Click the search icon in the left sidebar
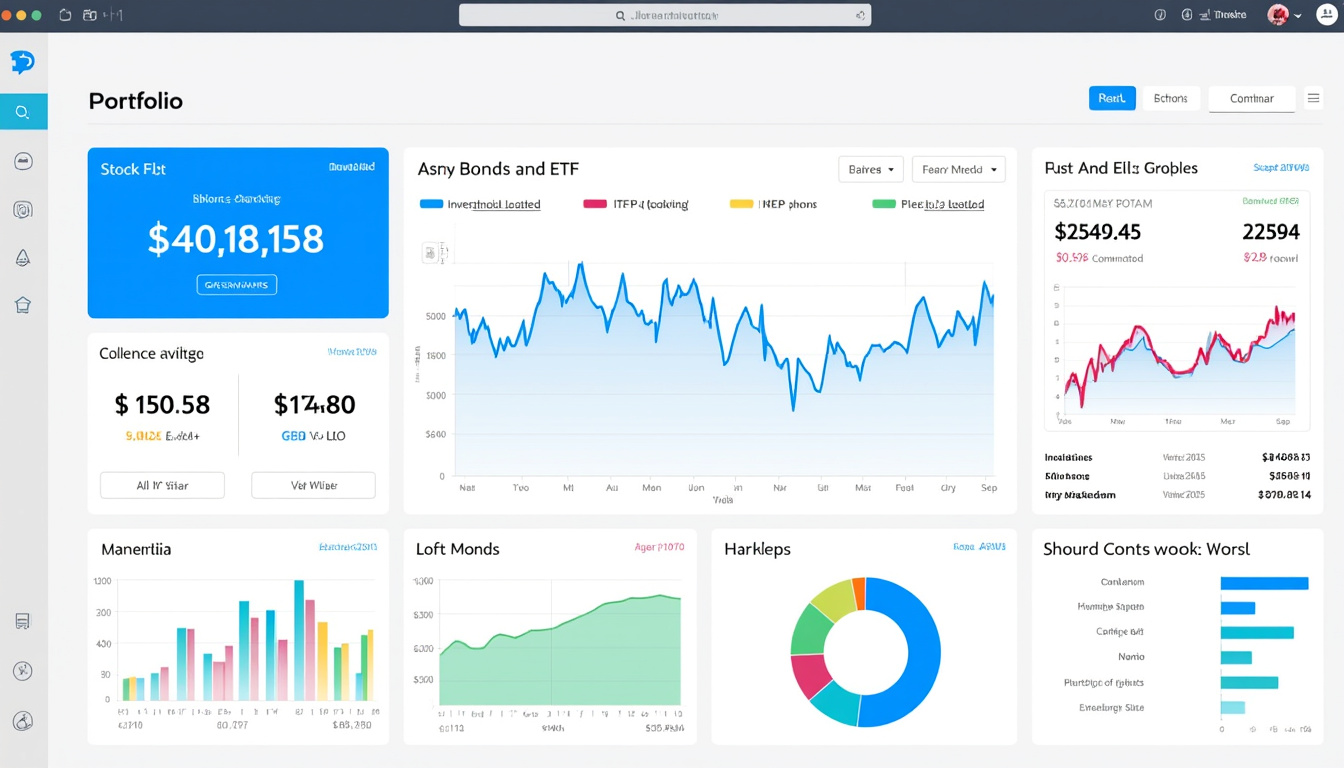 point(23,112)
